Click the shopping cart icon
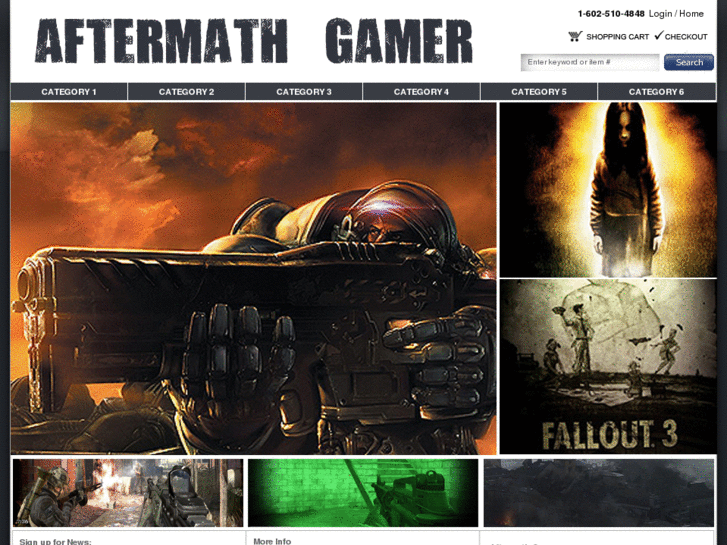The image size is (727, 545). pos(575,36)
